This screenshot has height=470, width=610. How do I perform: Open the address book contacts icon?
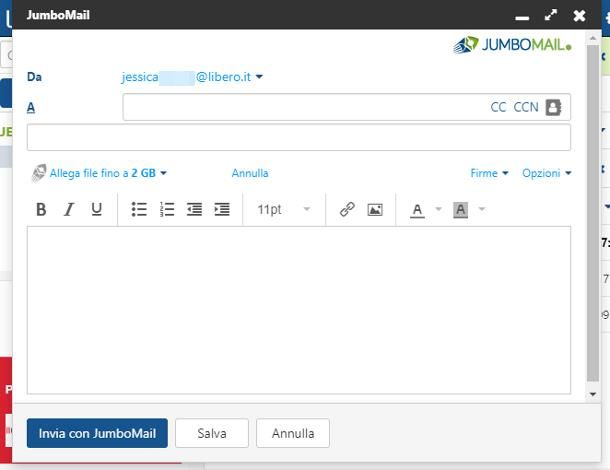tap(553, 107)
